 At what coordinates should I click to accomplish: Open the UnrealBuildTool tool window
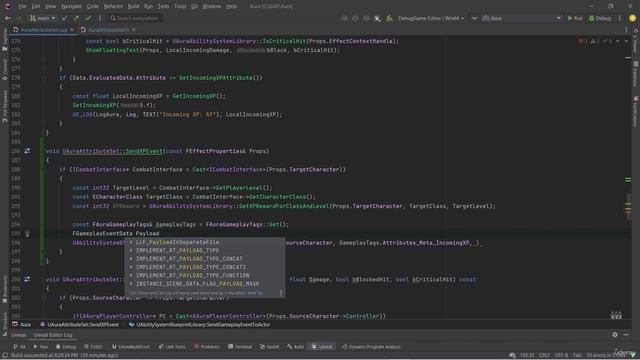click(131, 347)
